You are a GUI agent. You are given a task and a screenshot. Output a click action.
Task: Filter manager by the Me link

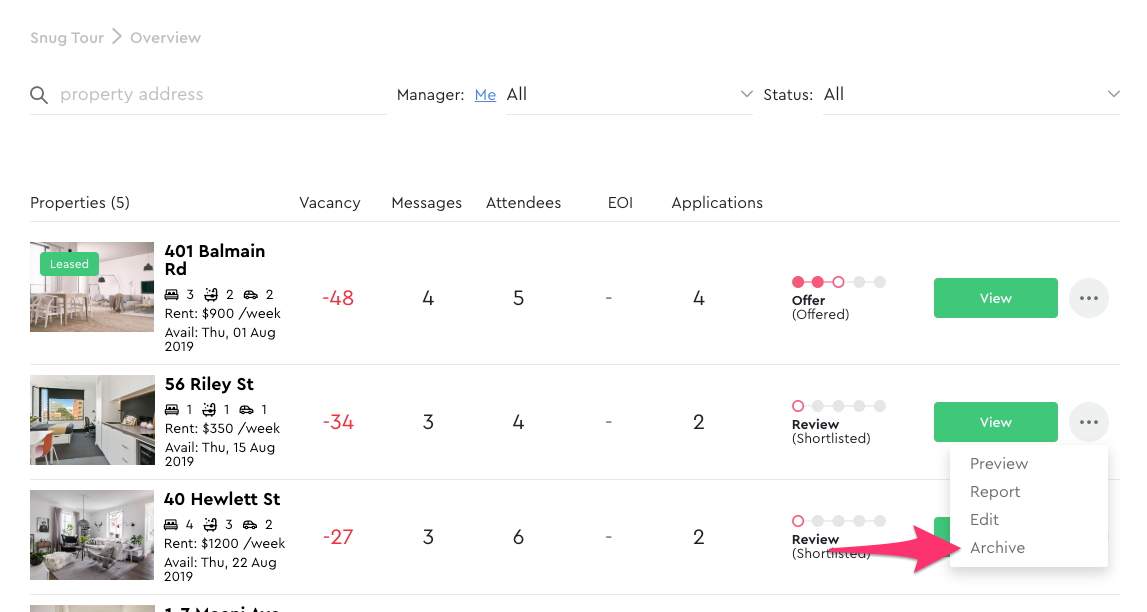pos(485,95)
